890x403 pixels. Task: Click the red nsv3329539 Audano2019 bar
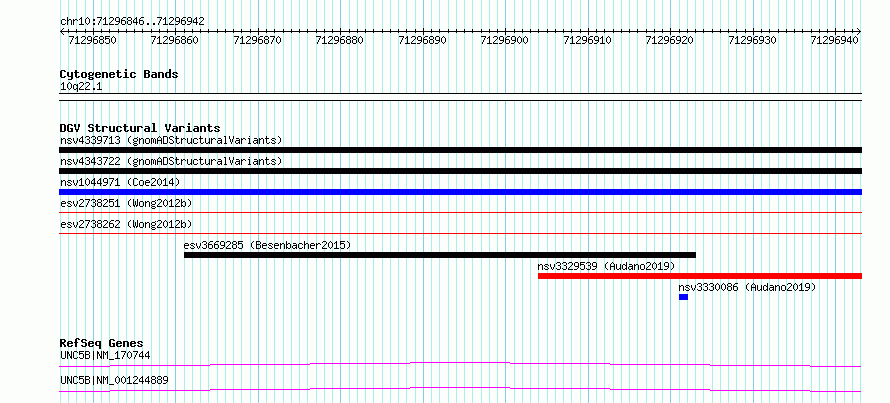[700, 276]
